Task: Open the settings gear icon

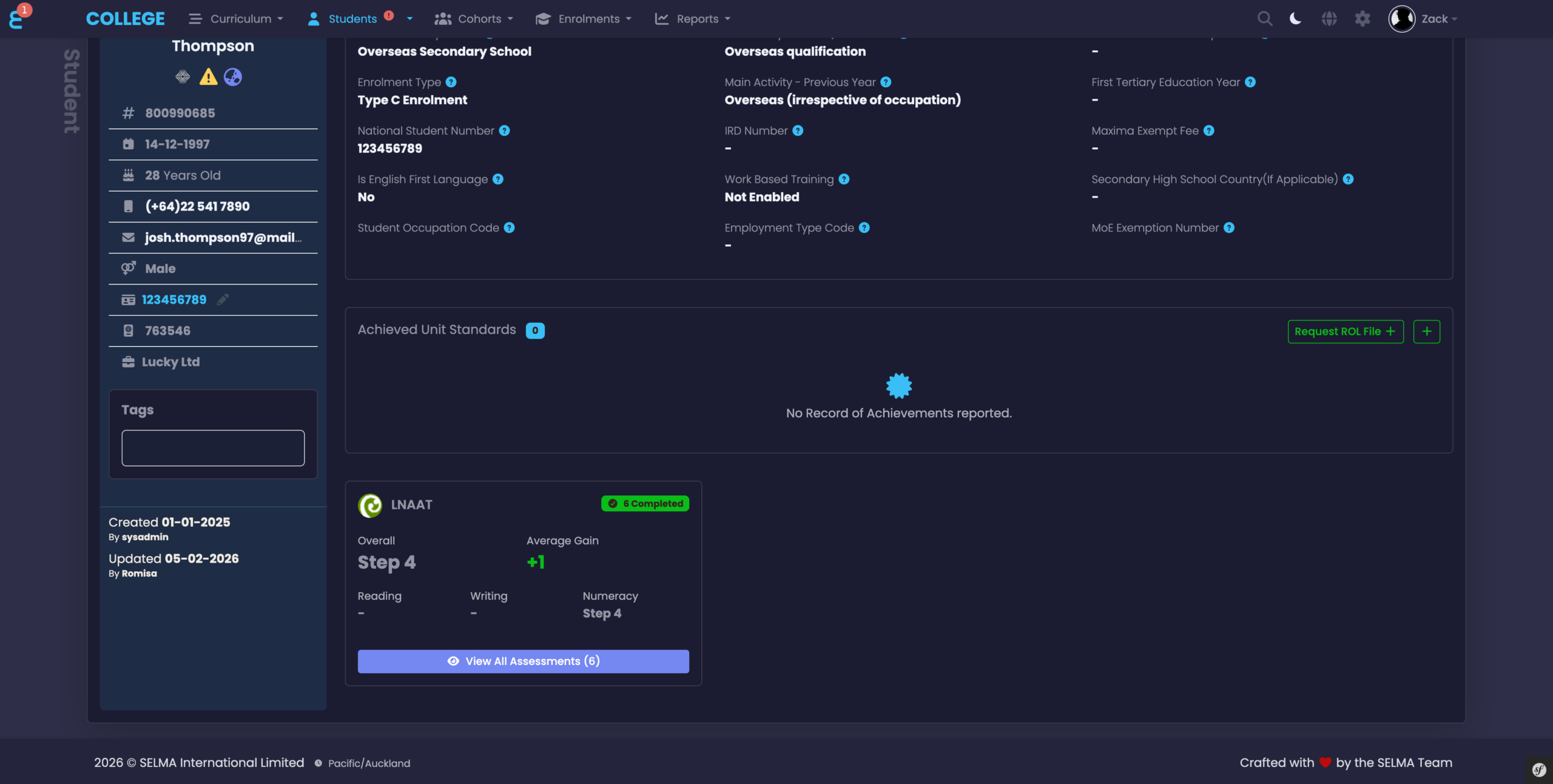Action: coord(1363,19)
